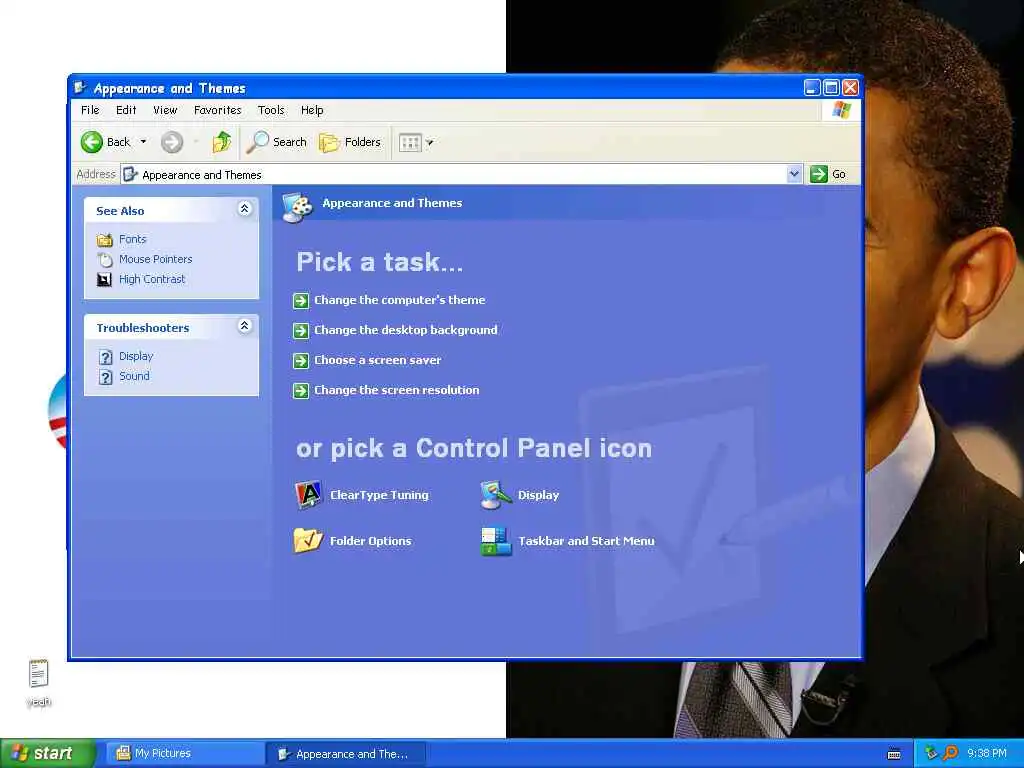Click Choose a screen saver link
1024x768 pixels.
point(377,360)
